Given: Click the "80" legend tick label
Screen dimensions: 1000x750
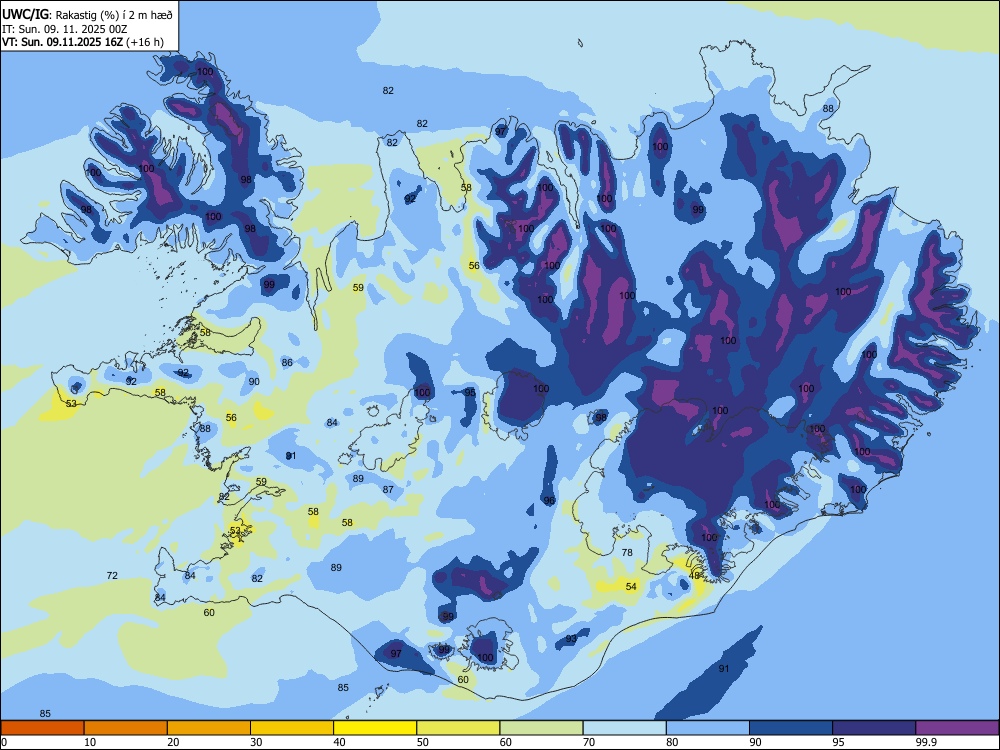Looking at the screenshot, I should click(672, 742).
